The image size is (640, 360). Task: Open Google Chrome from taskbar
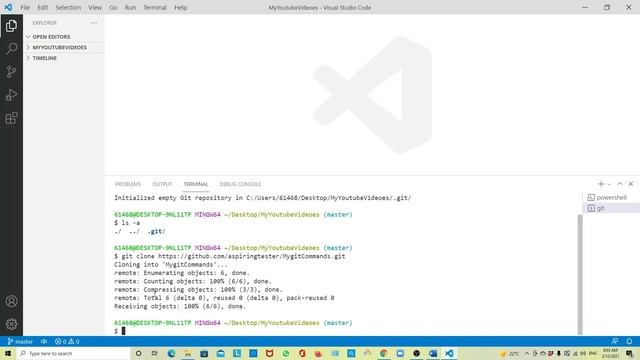pos(384,353)
